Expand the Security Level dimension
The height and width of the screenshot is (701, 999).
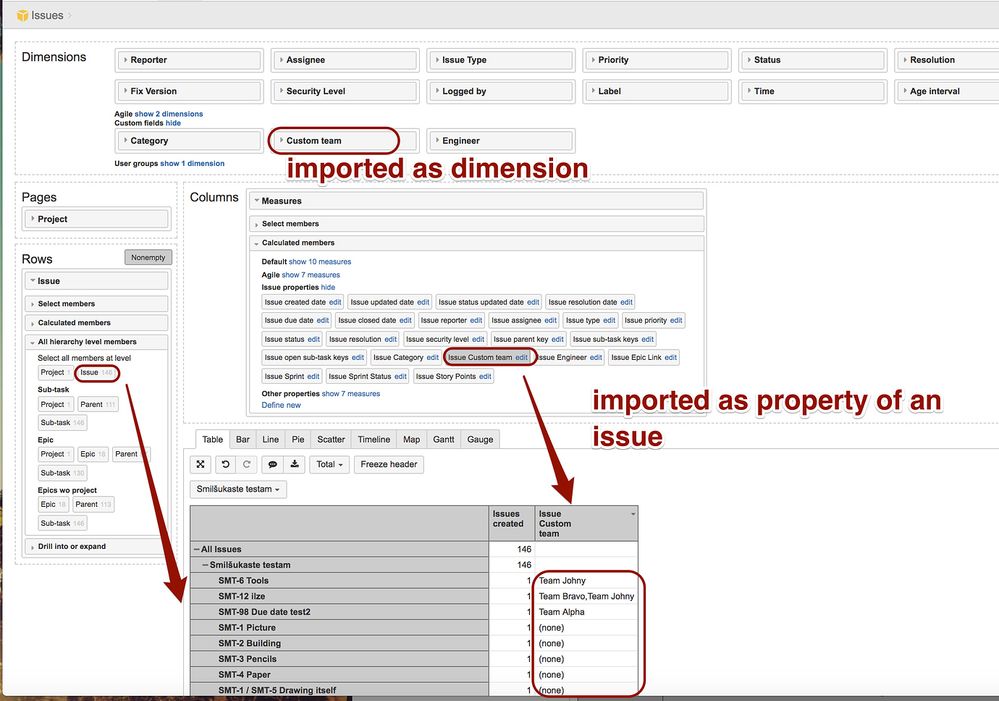click(345, 91)
